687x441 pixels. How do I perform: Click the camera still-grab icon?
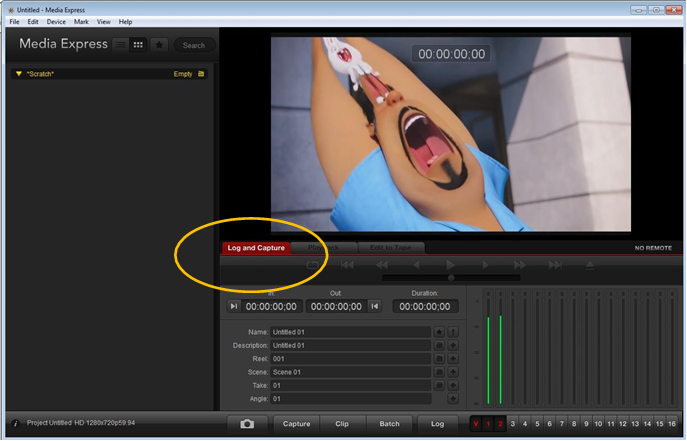[247, 424]
